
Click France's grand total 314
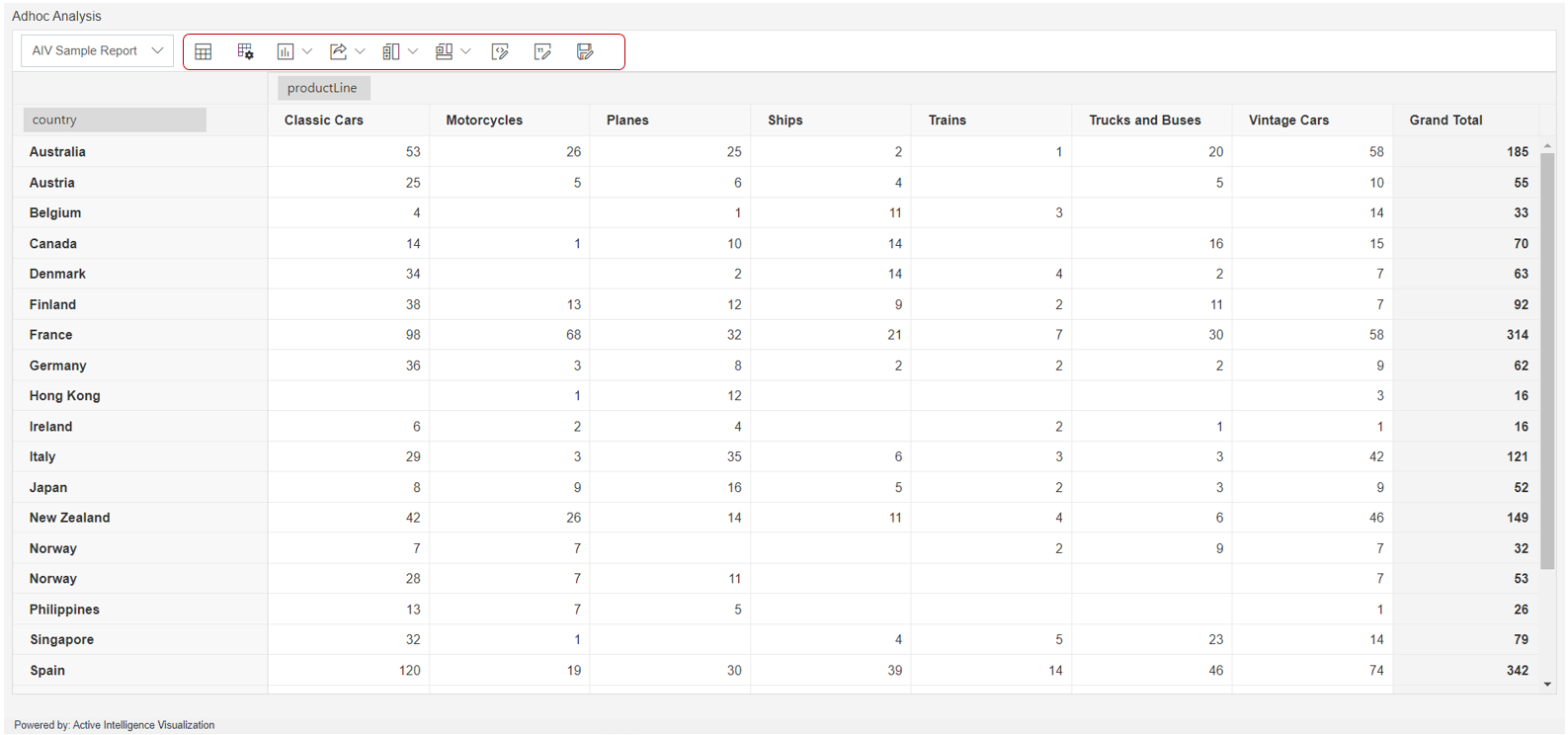point(1518,335)
